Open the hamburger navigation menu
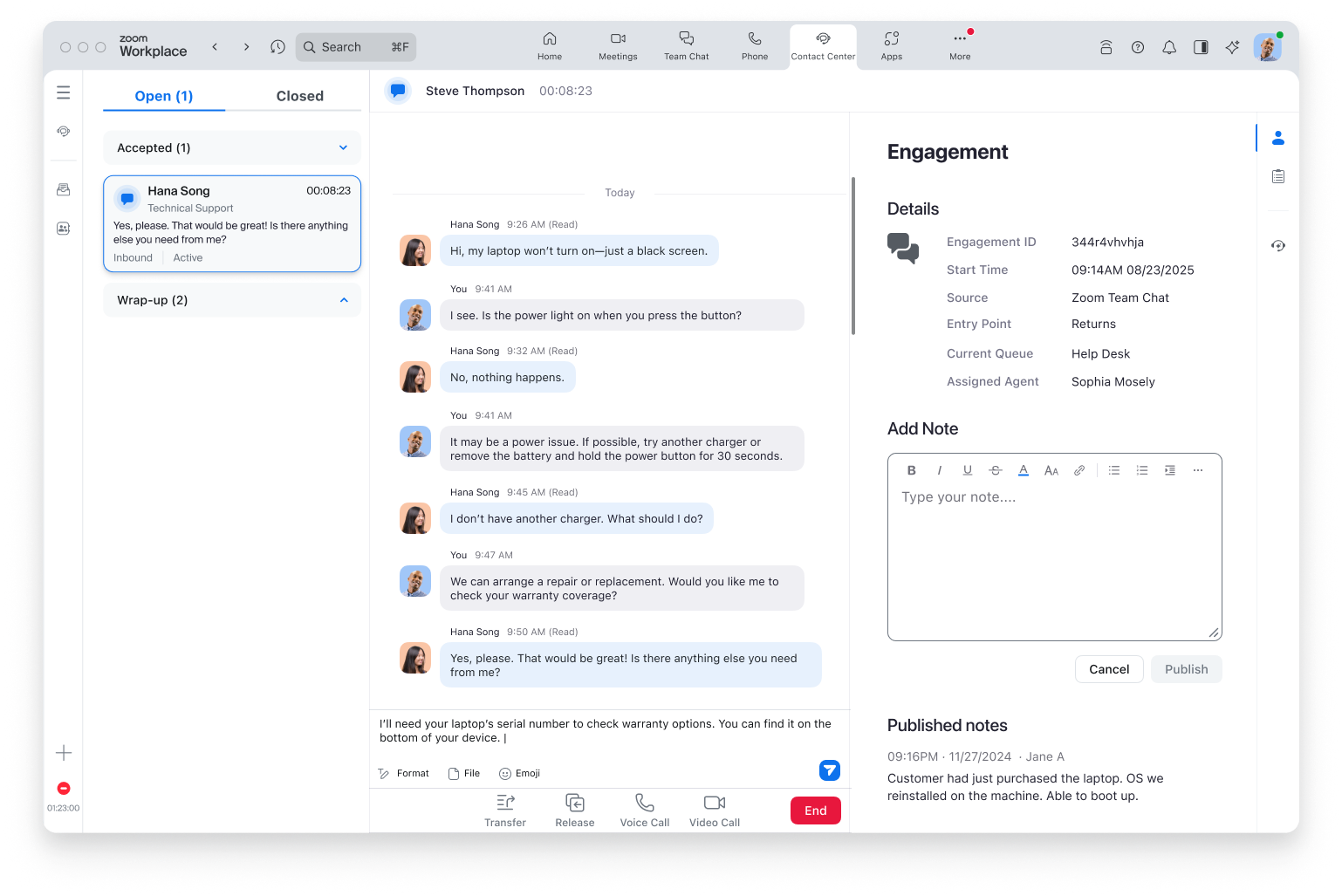 (63, 92)
